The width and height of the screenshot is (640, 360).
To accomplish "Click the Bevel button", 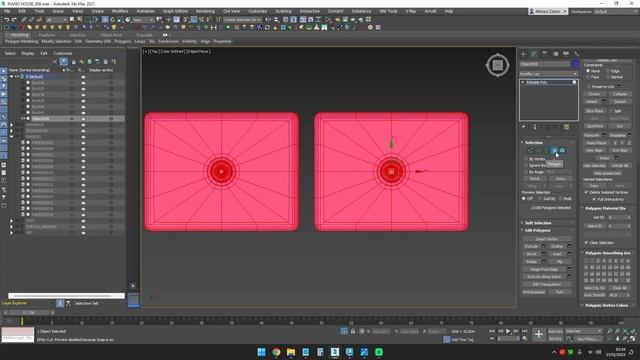I will (531, 254).
